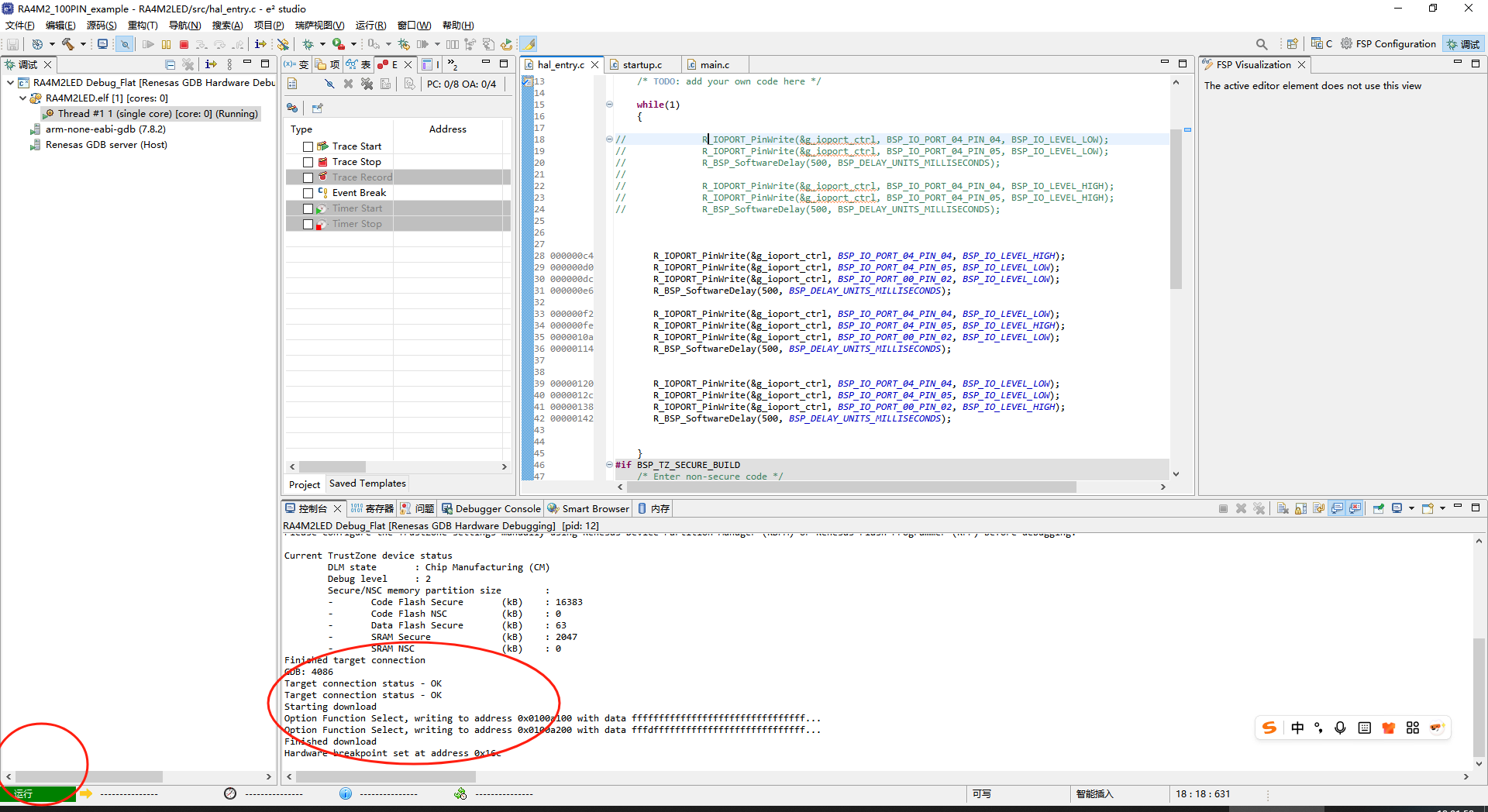Open the Smart Browser tab
Image resolution: width=1488 pixels, height=812 pixels.
coord(589,508)
